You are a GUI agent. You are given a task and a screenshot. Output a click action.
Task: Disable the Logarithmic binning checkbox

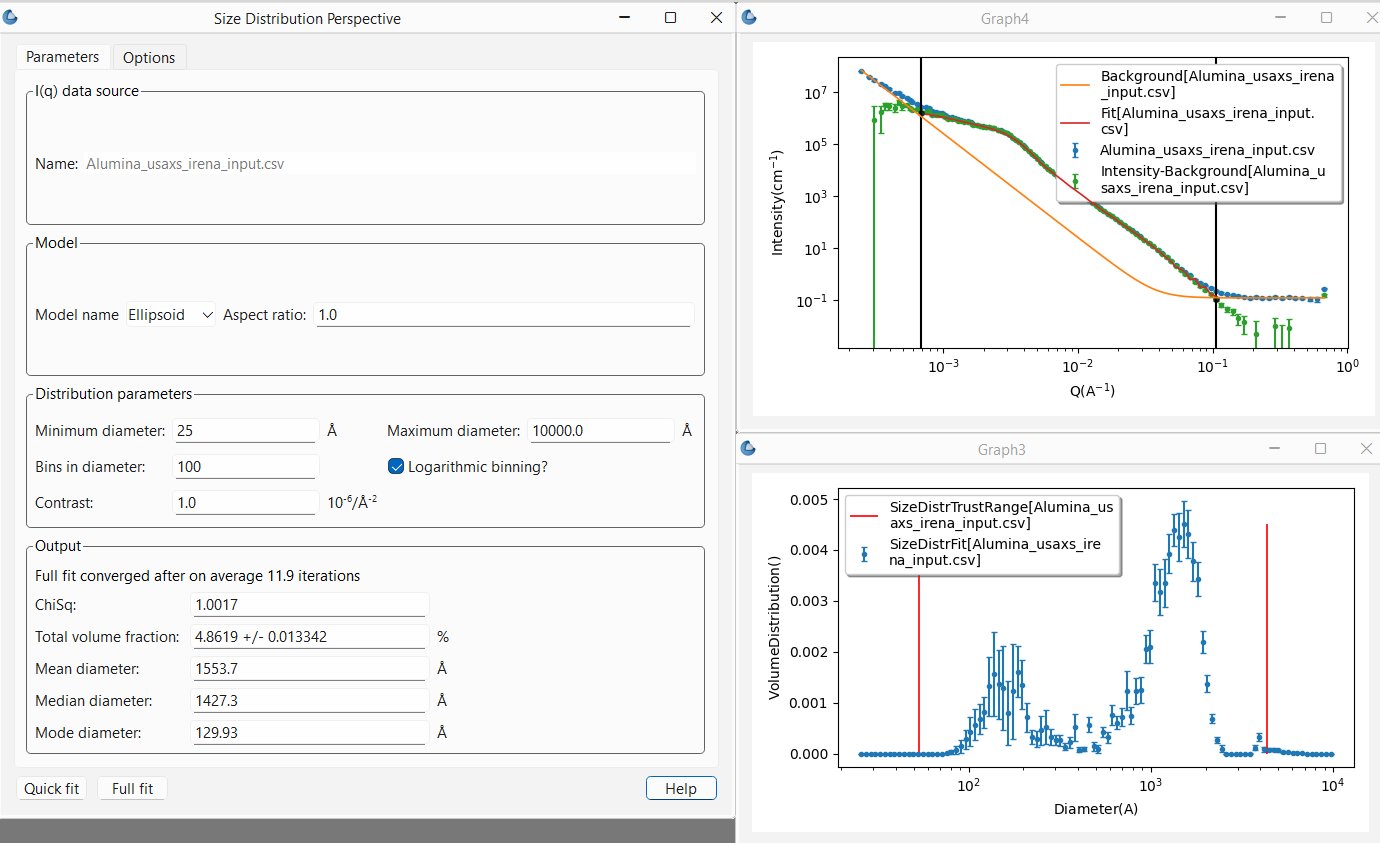click(396, 465)
